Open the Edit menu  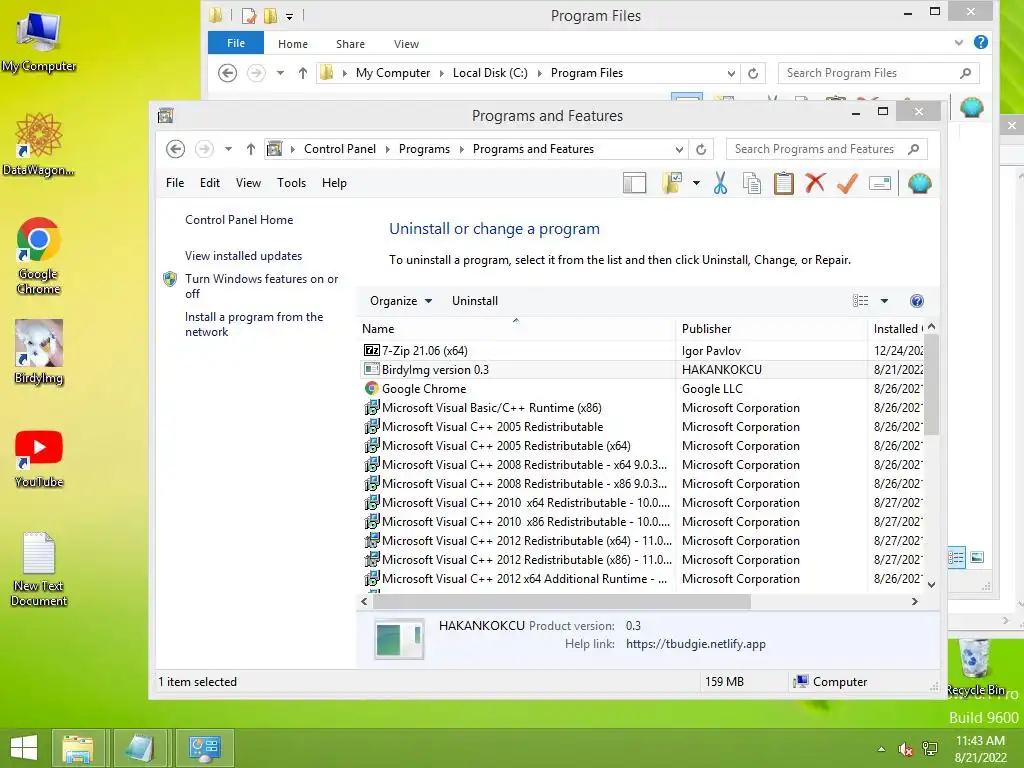click(210, 183)
